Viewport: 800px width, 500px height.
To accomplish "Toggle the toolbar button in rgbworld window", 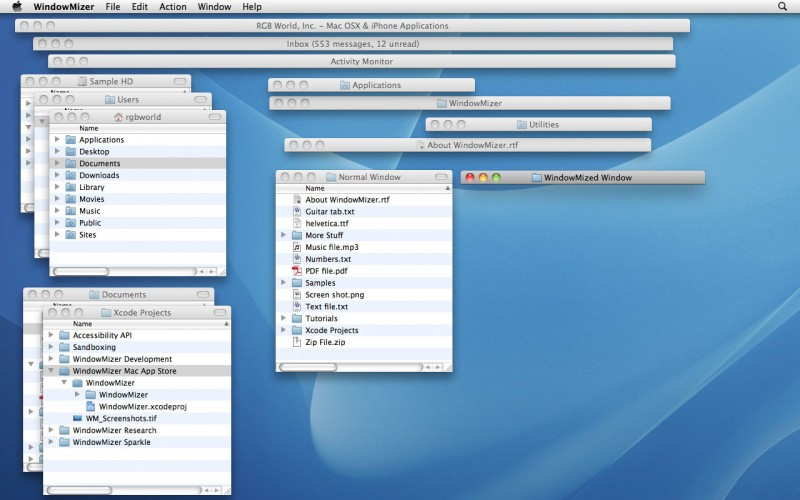I will tap(215, 117).
